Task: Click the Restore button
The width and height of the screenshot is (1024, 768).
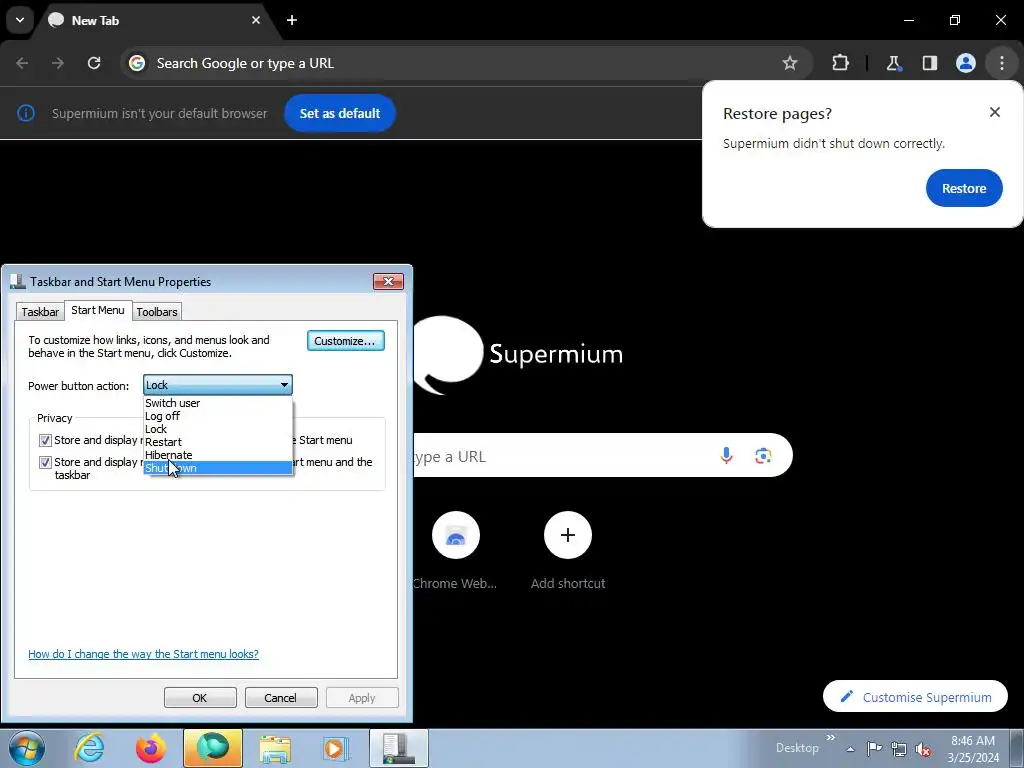Action: tap(964, 188)
